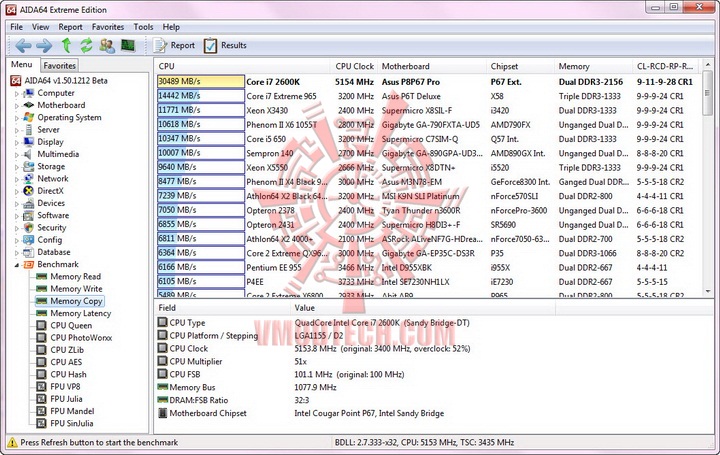This screenshot has width=720, height=455.
Task: Open the Tools menu
Action: point(143,27)
